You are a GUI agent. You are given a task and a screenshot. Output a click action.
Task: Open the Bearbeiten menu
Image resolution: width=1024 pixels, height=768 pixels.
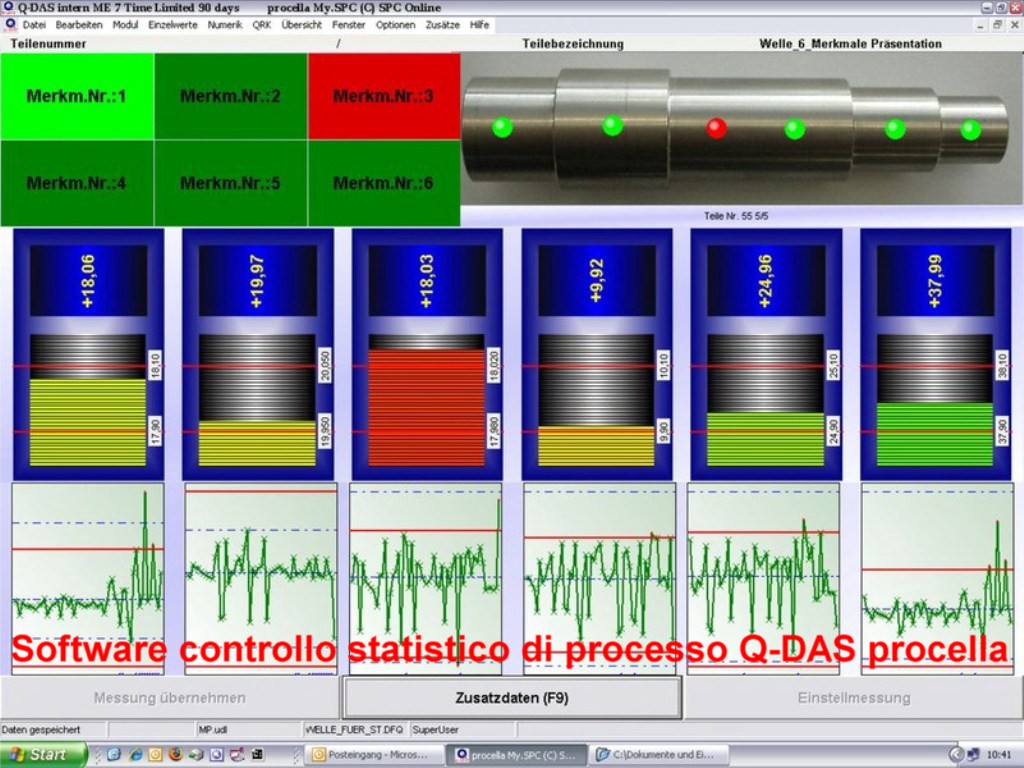point(79,25)
